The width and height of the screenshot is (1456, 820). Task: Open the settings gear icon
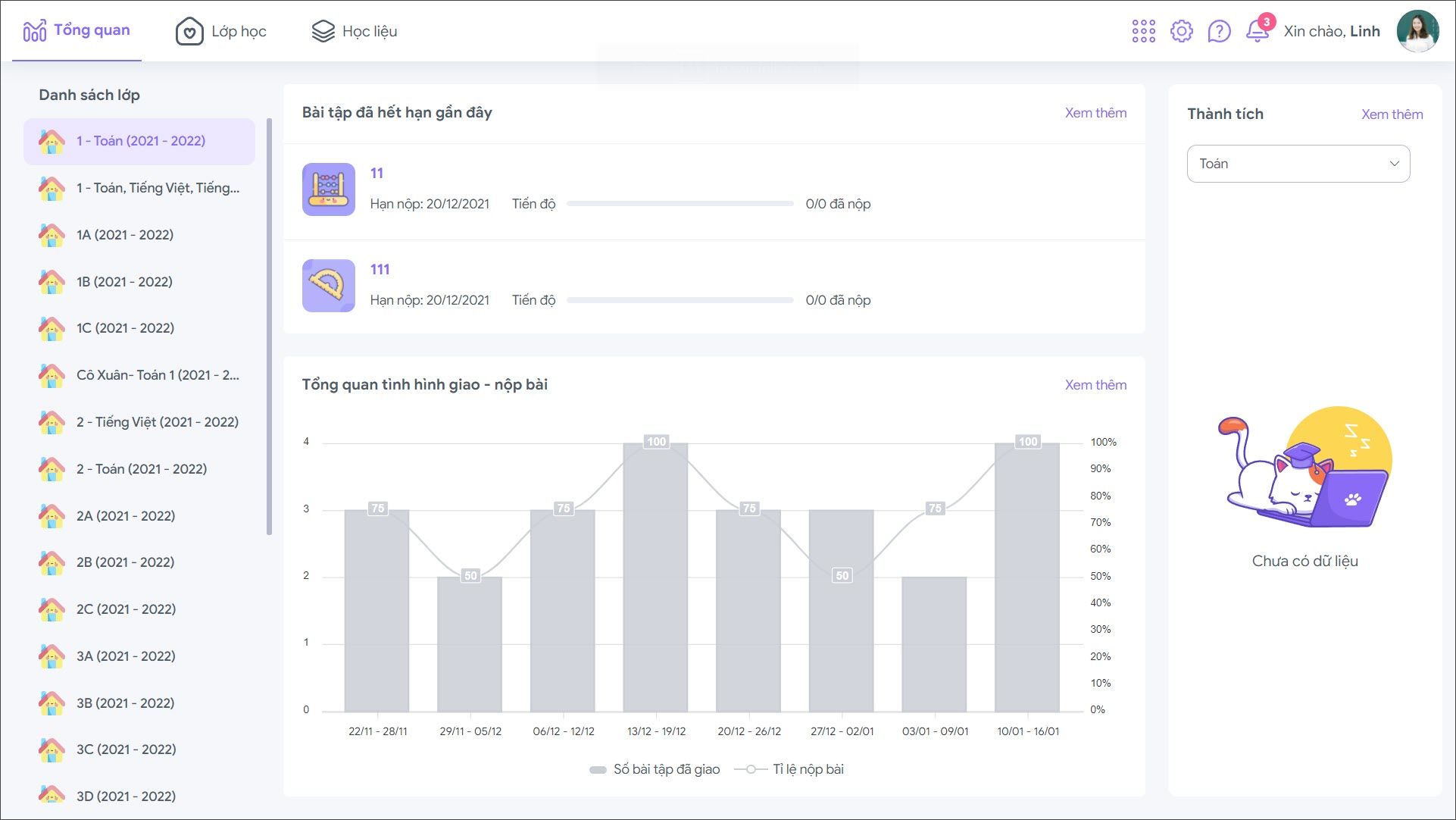coord(1181,31)
